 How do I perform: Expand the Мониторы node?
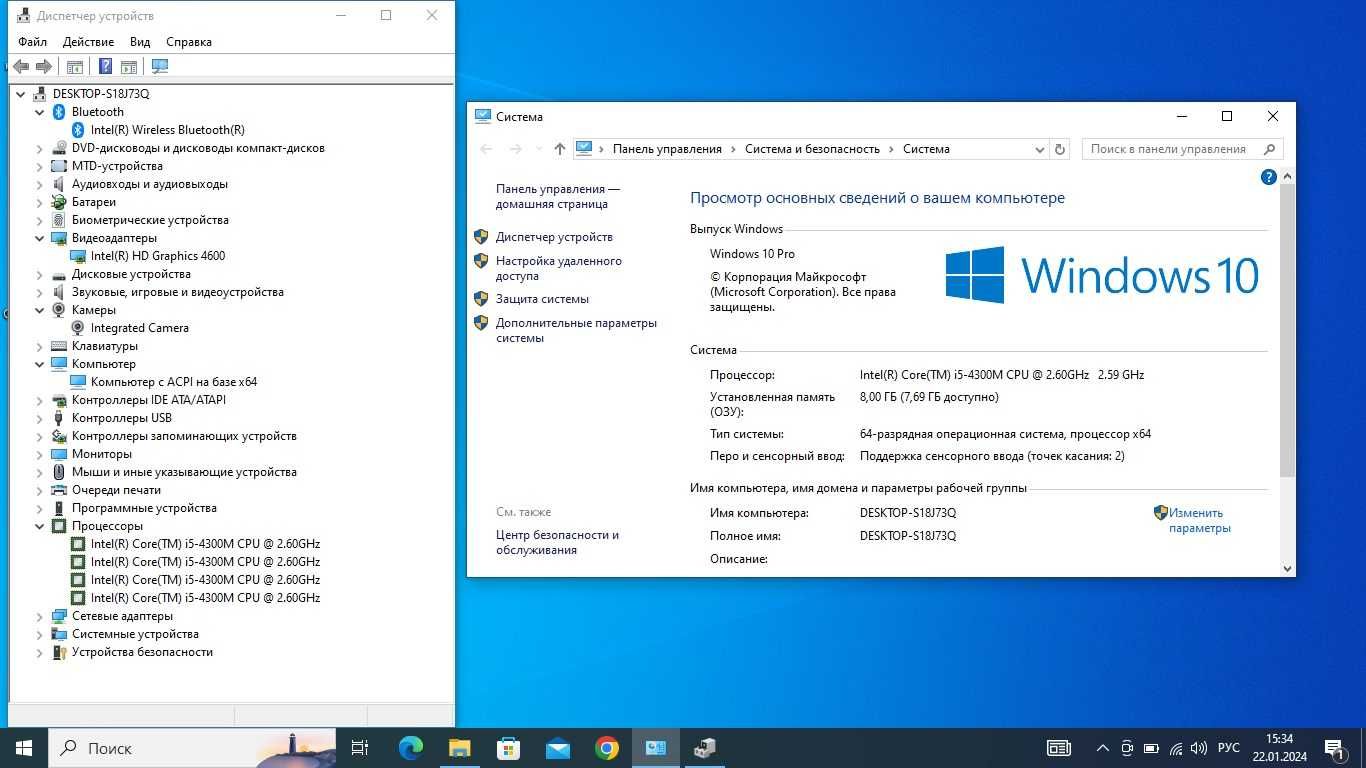[40, 454]
